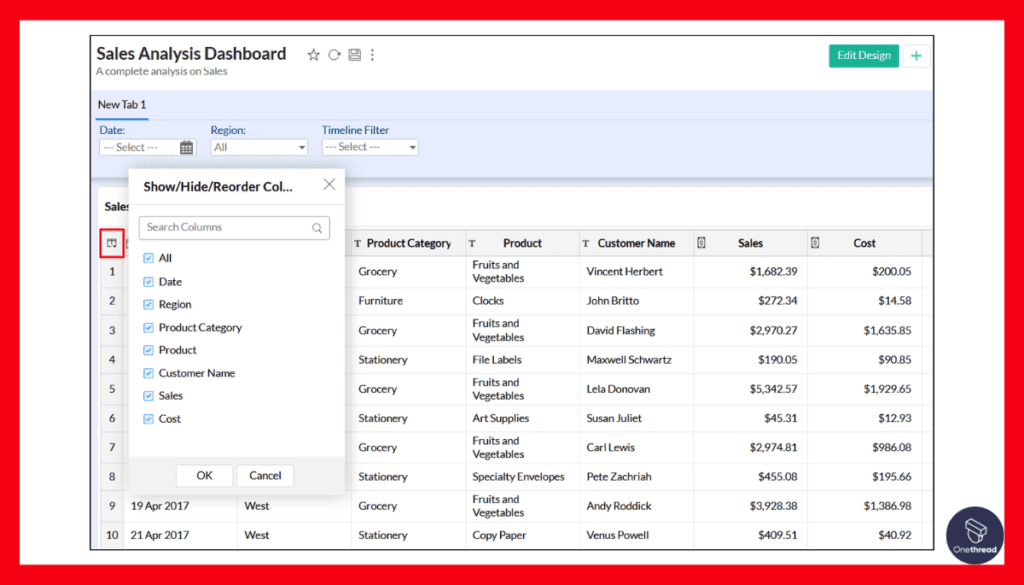Click the $1,682.39 sales value
1024x585 pixels.
(773, 272)
